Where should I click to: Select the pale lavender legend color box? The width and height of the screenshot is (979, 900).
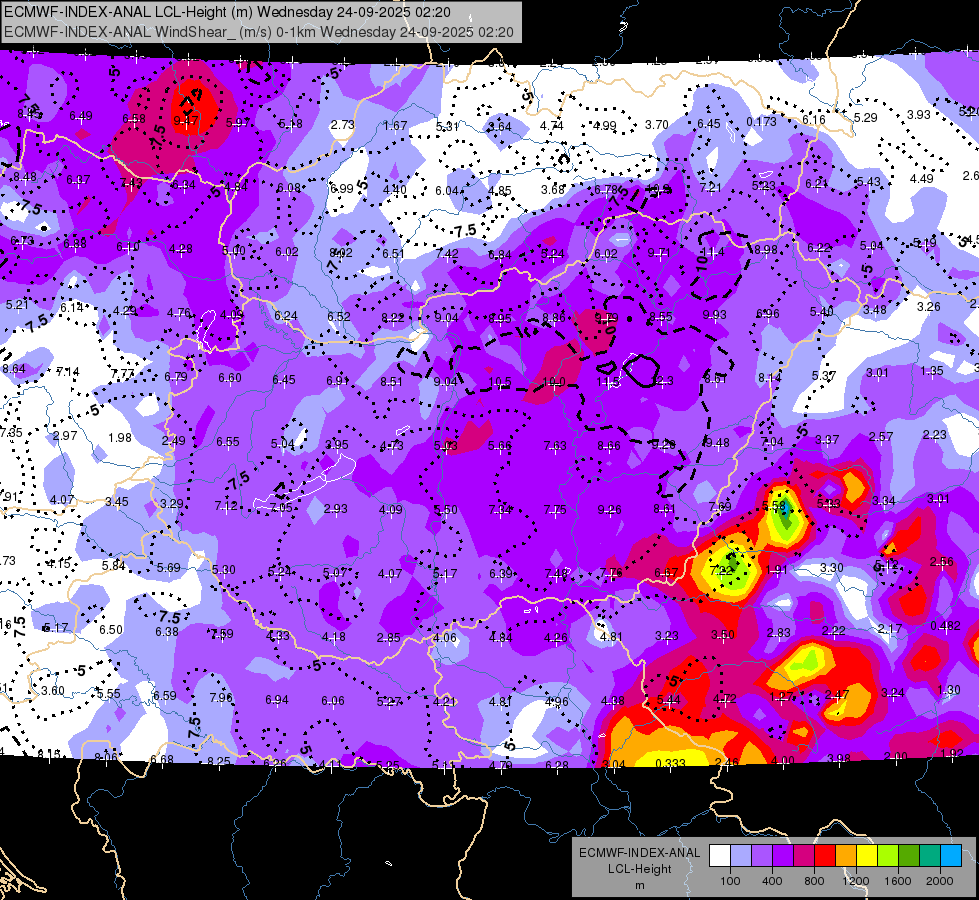click(x=741, y=855)
